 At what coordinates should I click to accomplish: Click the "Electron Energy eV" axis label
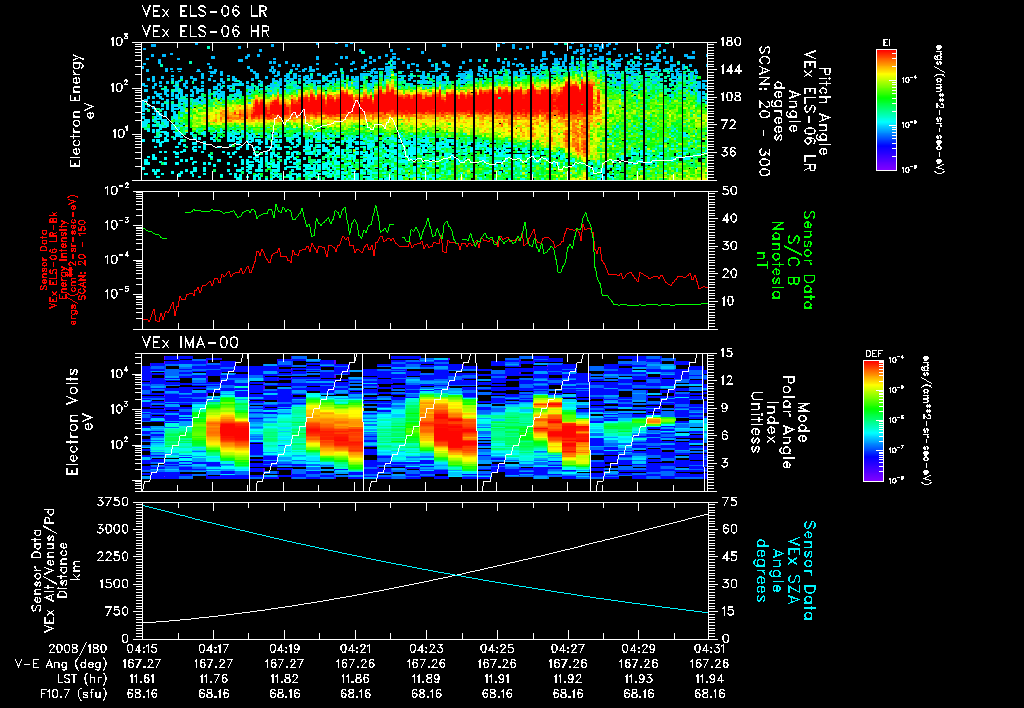click(82, 111)
